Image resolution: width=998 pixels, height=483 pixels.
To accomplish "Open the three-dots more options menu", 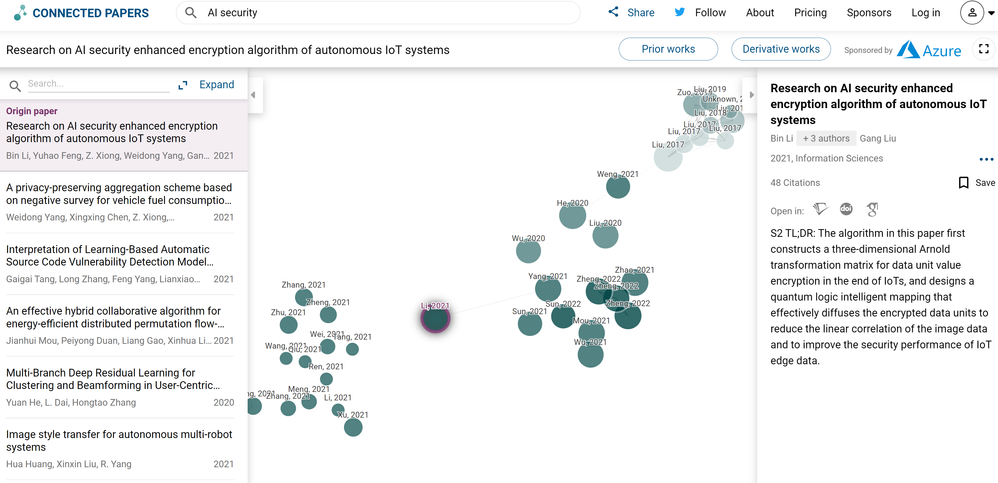I will click(x=986, y=159).
